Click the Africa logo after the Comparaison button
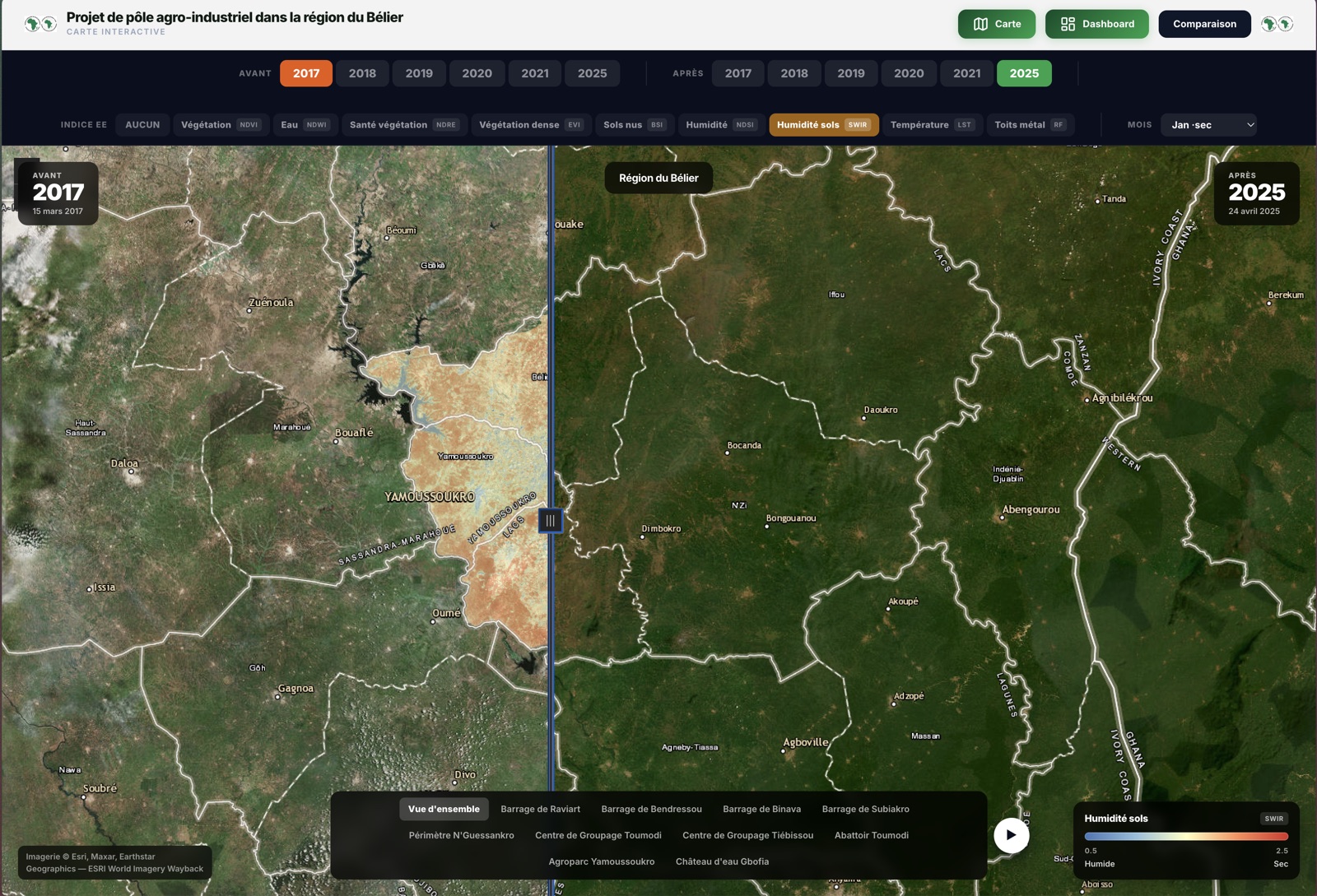1317x896 pixels. [x=1277, y=24]
